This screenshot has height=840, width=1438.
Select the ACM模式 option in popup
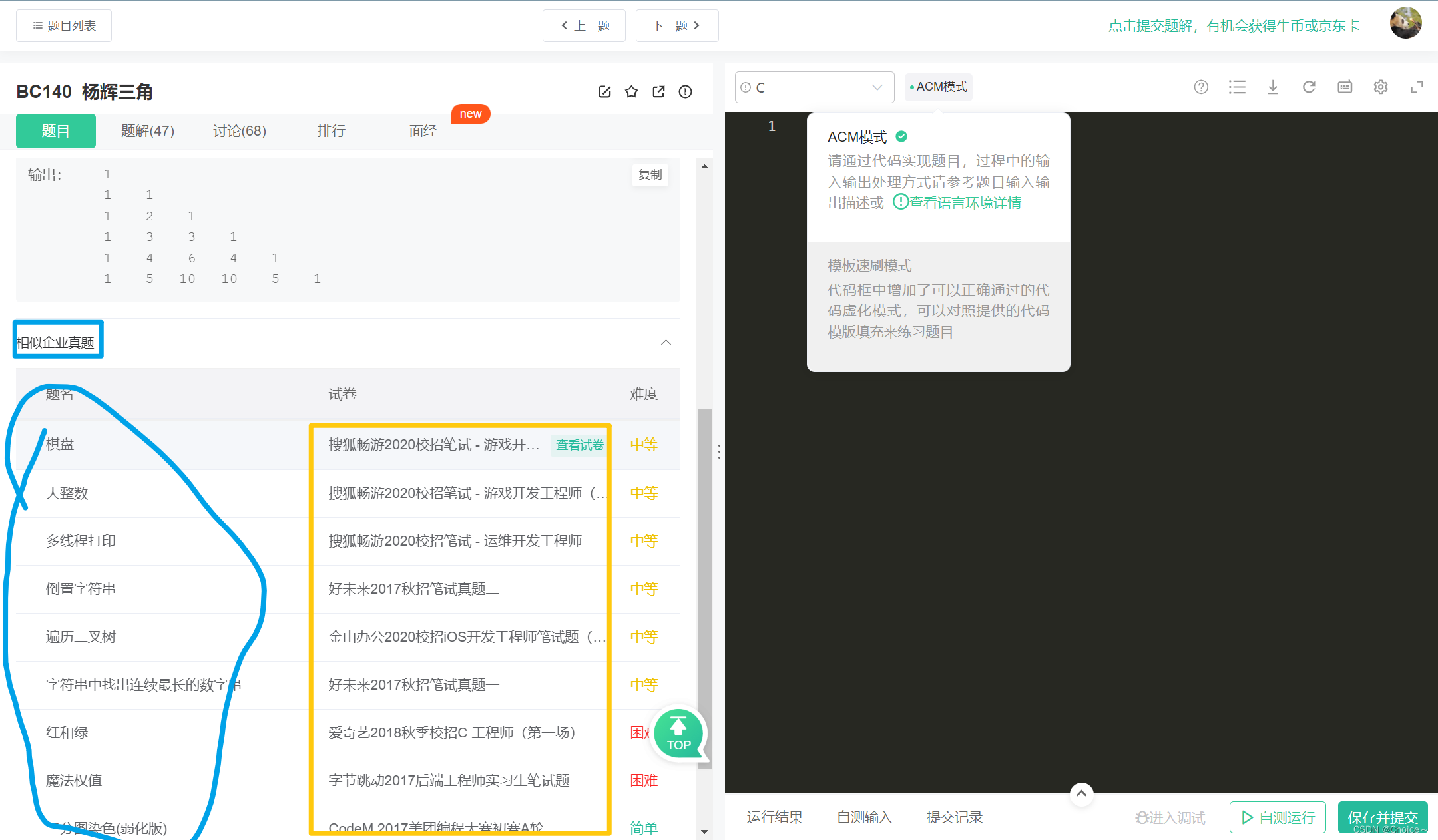938,177
